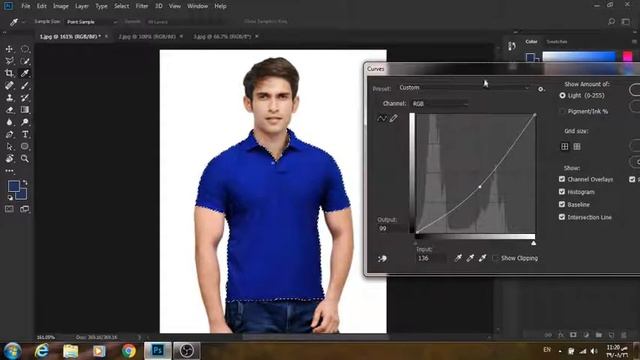This screenshot has height=360, width=640.
Task: Click the white point slider under curve graph
Action: pos(533,243)
